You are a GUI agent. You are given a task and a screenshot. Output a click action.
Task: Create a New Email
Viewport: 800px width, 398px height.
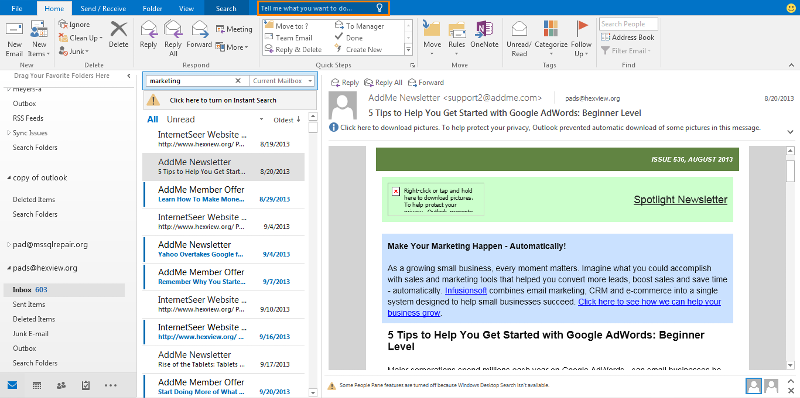pos(14,39)
